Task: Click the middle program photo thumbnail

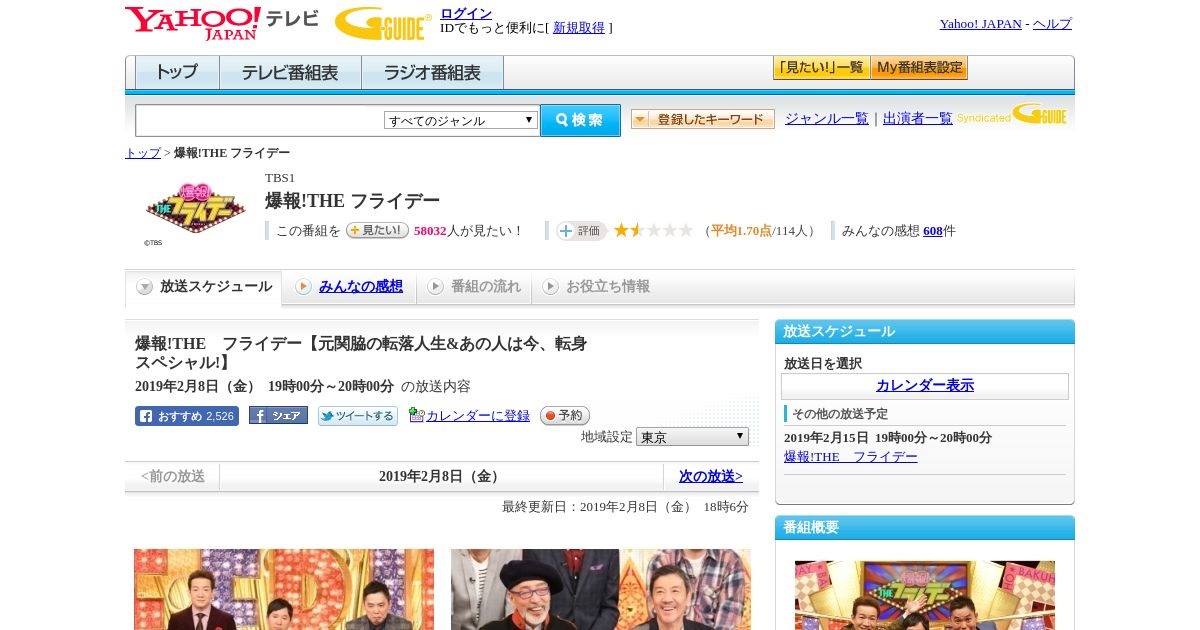Action: [x=601, y=589]
